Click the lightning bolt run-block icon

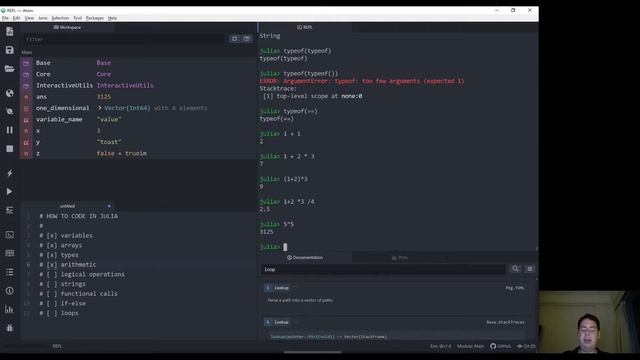(x=9, y=173)
